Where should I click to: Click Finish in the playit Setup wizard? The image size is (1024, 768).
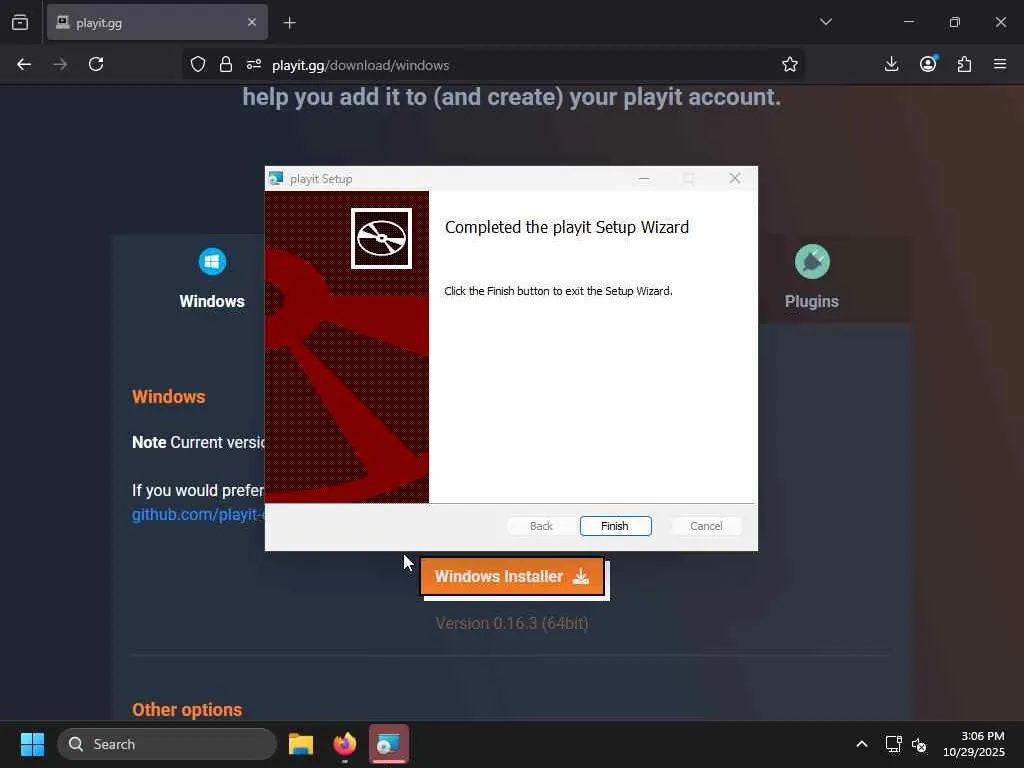click(x=615, y=526)
